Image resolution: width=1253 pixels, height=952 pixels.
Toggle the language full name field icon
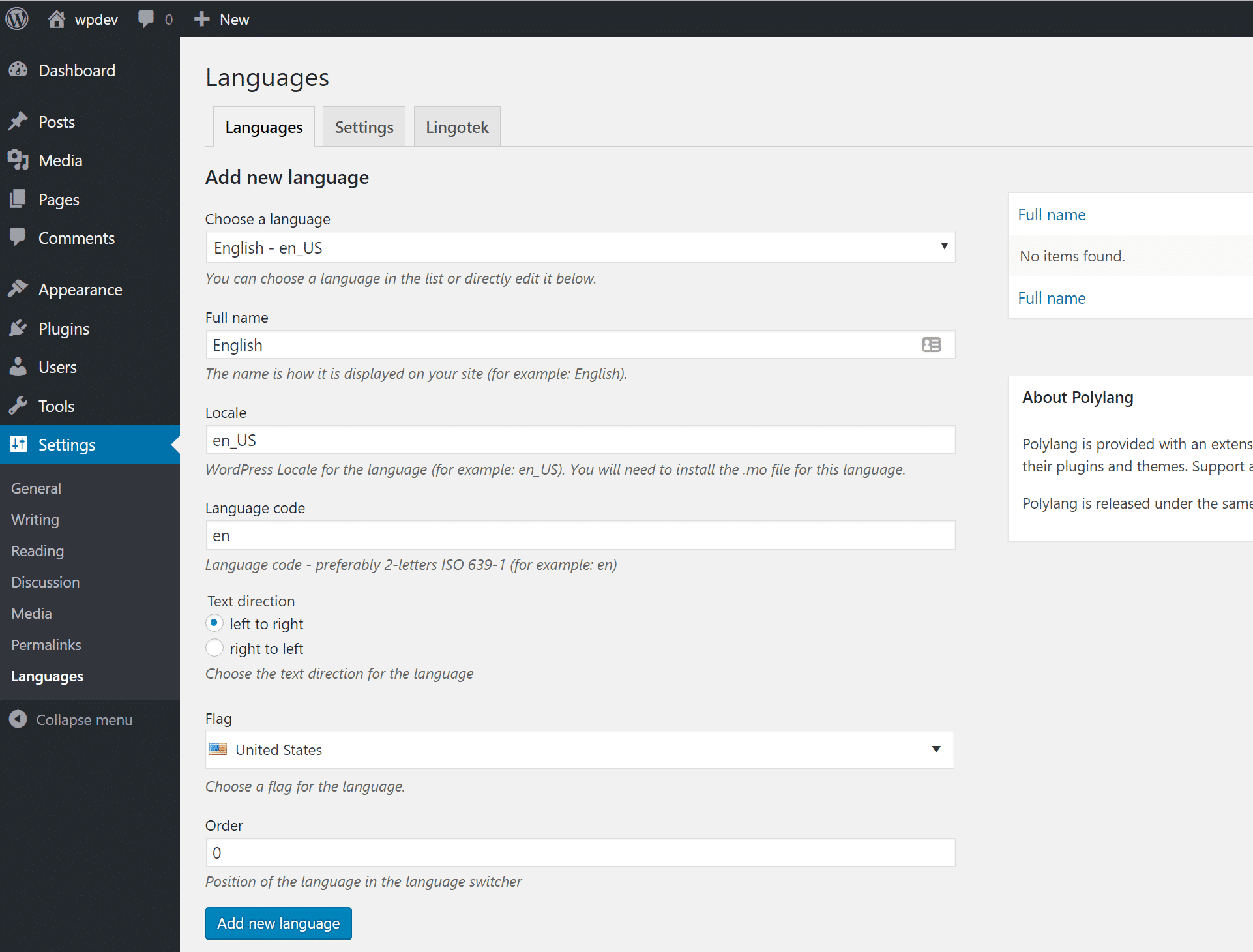click(x=931, y=344)
